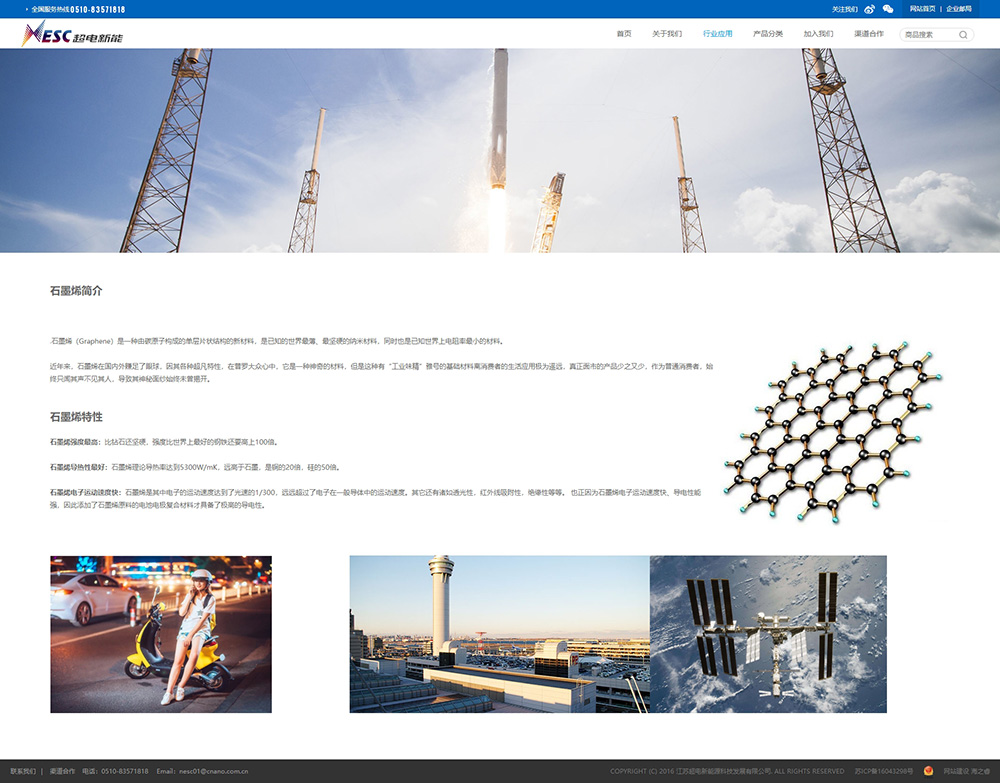
Task: Open 渠道合作 in the top navigation
Action: point(869,34)
